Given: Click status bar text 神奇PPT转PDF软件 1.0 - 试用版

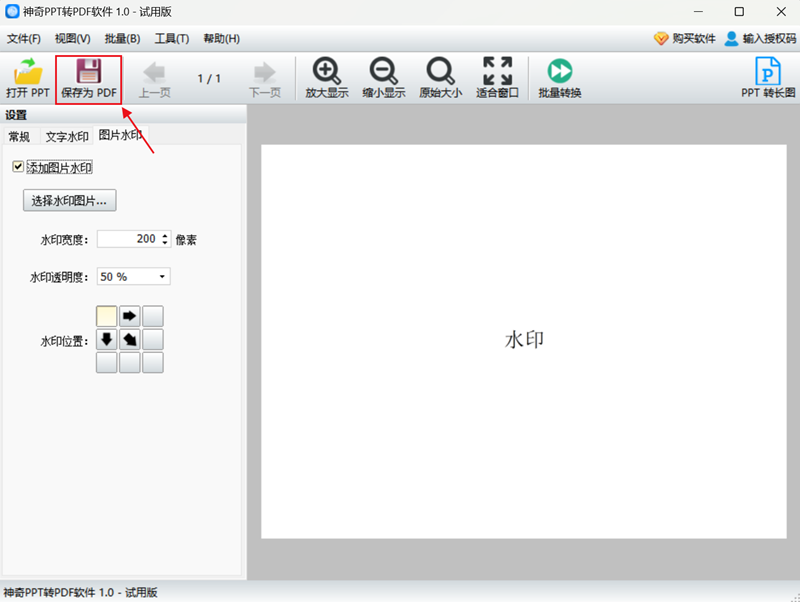Looking at the screenshot, I should (80, 592).
